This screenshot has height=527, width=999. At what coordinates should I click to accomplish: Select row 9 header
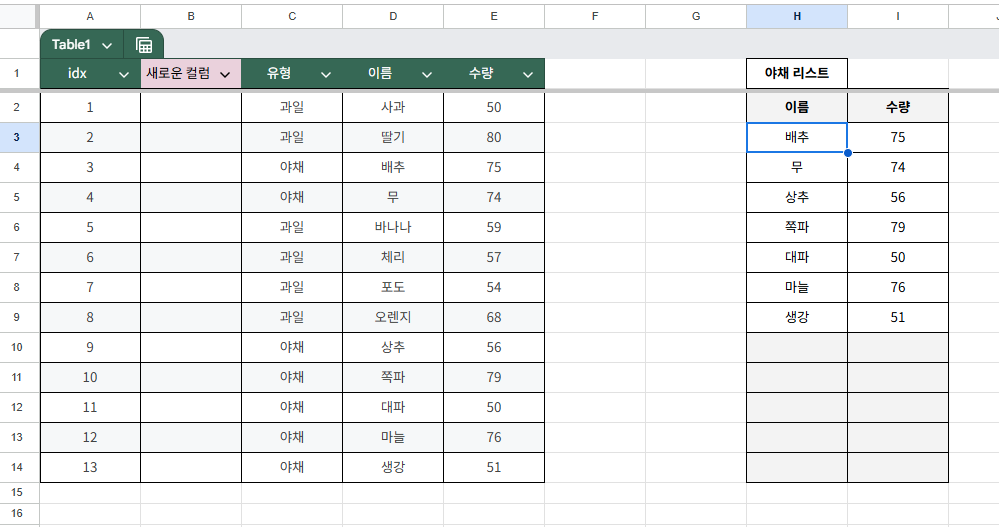17,317
